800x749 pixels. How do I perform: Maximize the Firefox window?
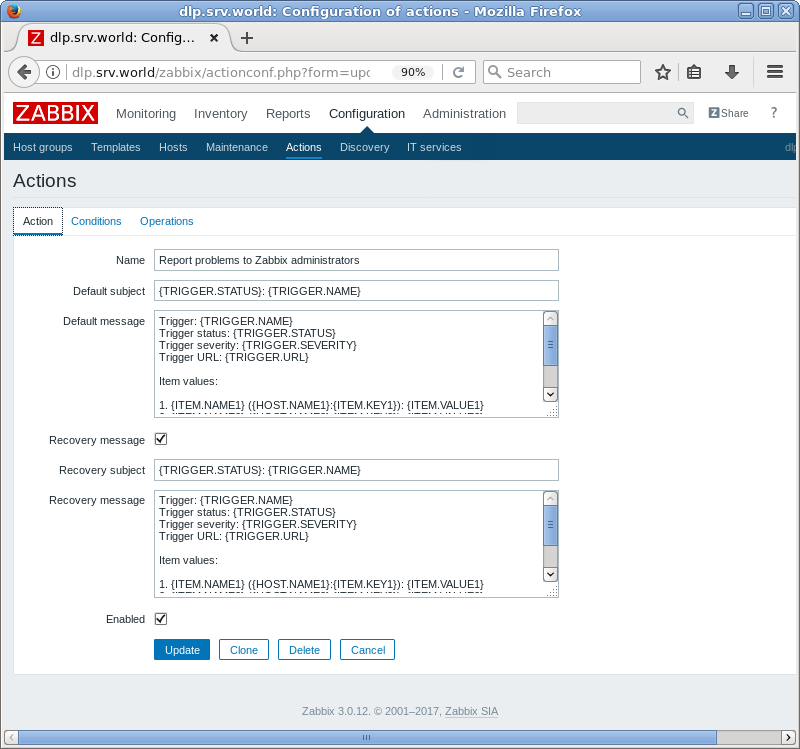[766, 11]
